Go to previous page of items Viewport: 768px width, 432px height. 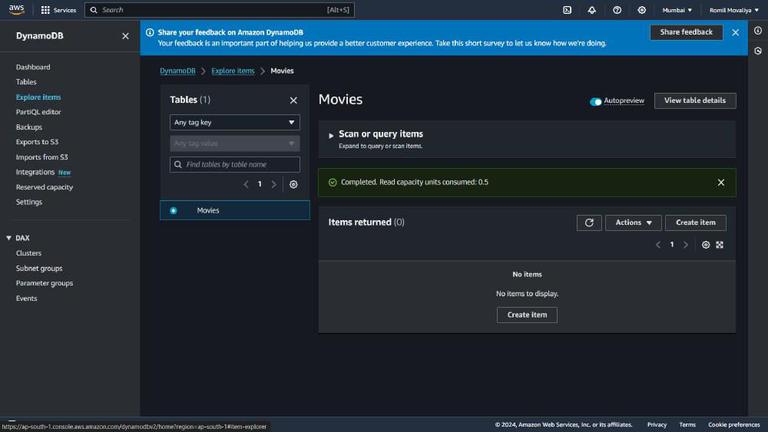[x=658, y=244]
